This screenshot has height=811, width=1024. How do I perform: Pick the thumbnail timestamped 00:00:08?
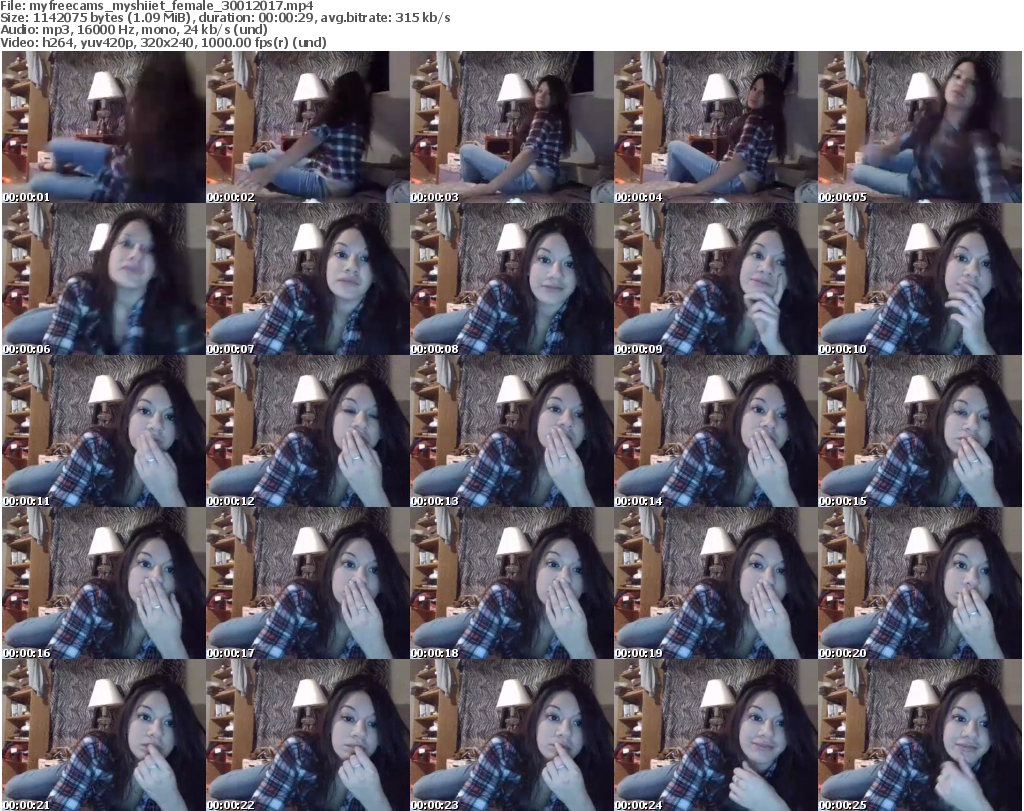pyautogui.click(x=511, y=279)
